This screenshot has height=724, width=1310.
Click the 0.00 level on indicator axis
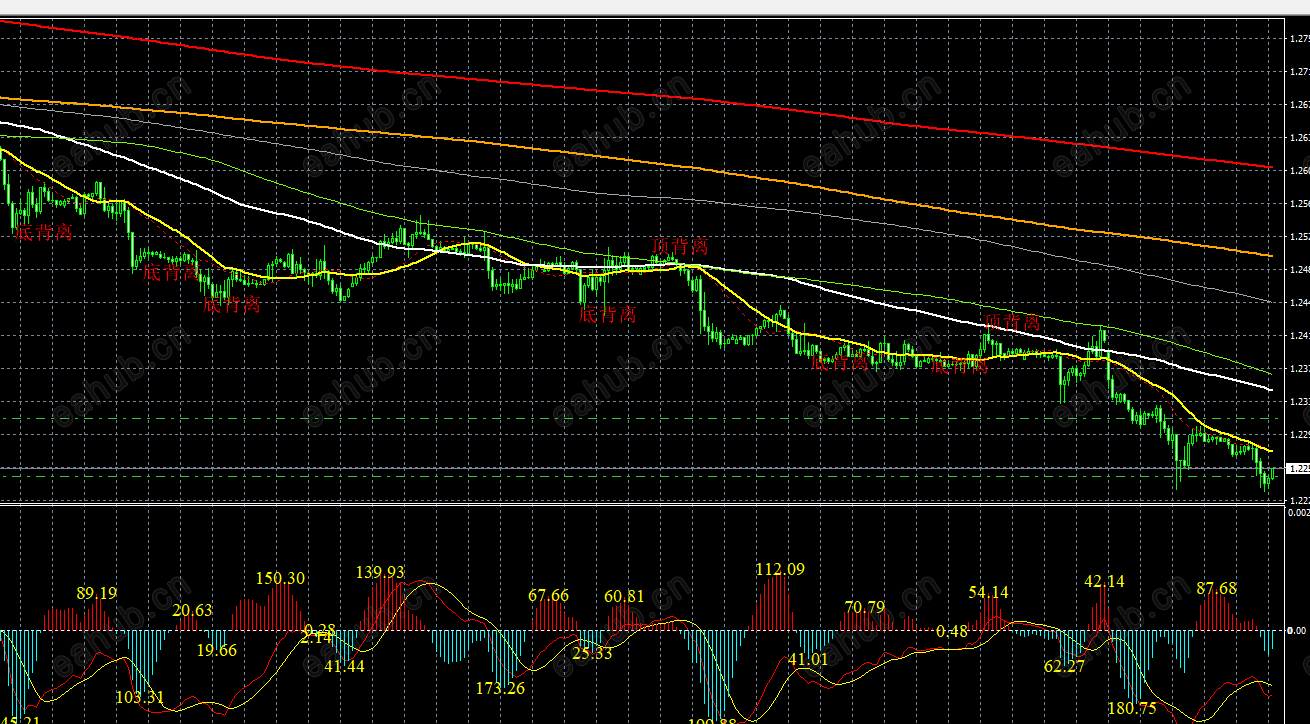point(1297,631)
